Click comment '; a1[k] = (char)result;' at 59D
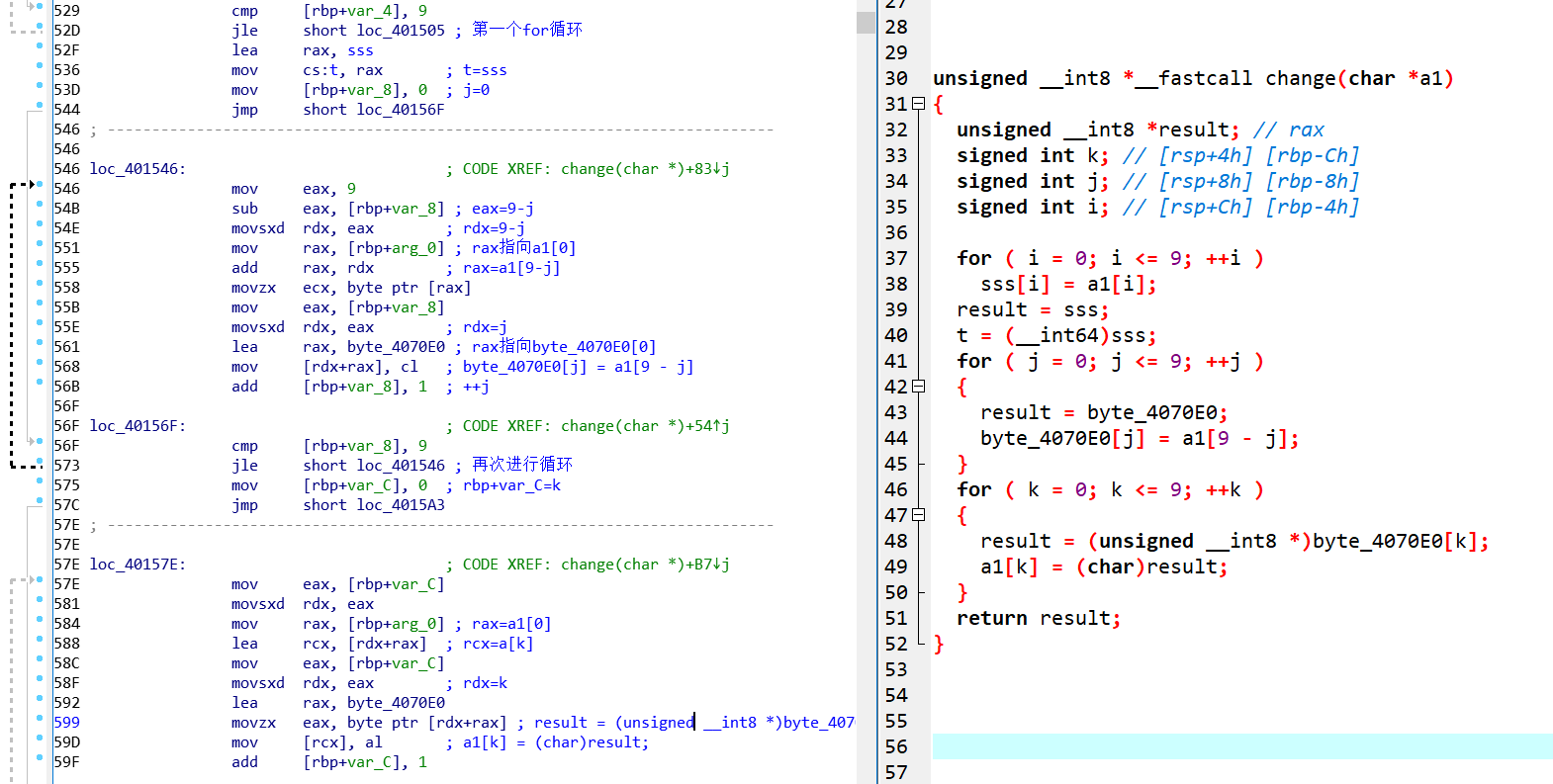This screenshot has height=784, width=1553. 547,742
